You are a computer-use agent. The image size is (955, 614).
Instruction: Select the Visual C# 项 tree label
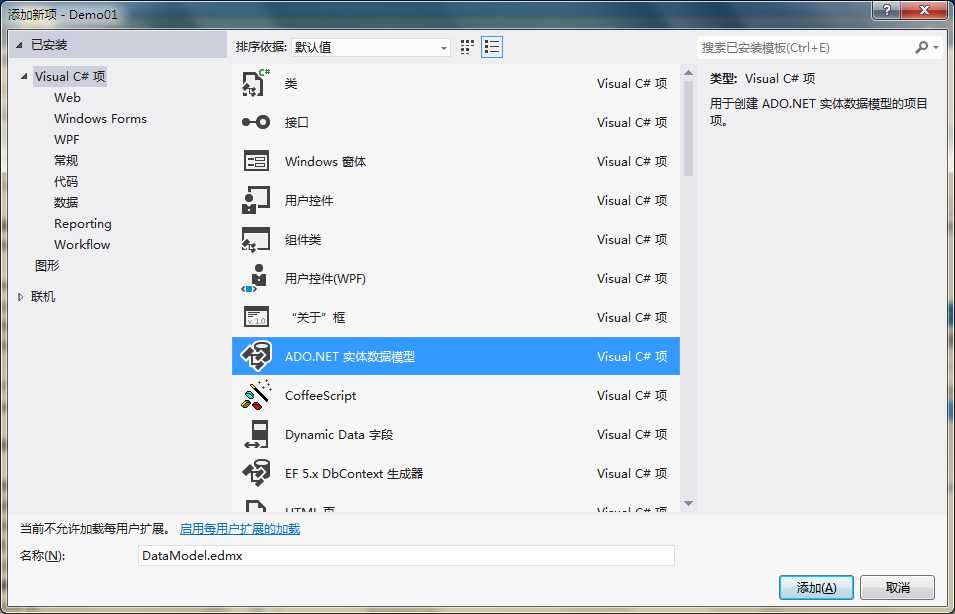(70, 77)
